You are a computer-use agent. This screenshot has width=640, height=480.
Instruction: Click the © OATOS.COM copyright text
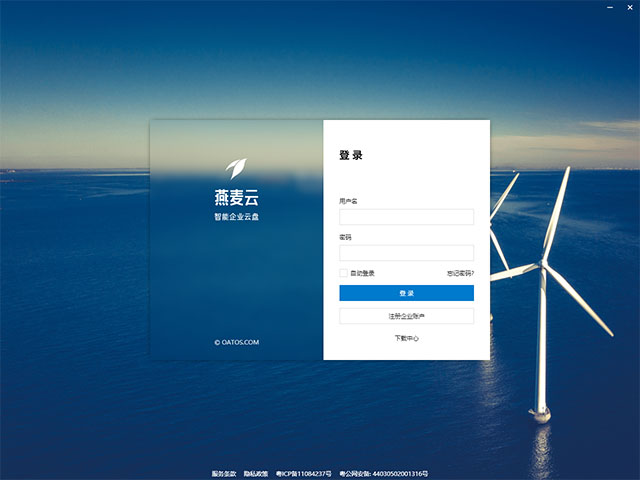click(236, 342)
